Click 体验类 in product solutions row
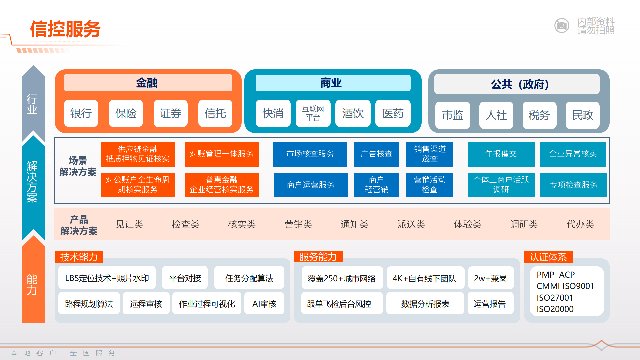The height and width of the screenshot is (360, 640). 467,224
